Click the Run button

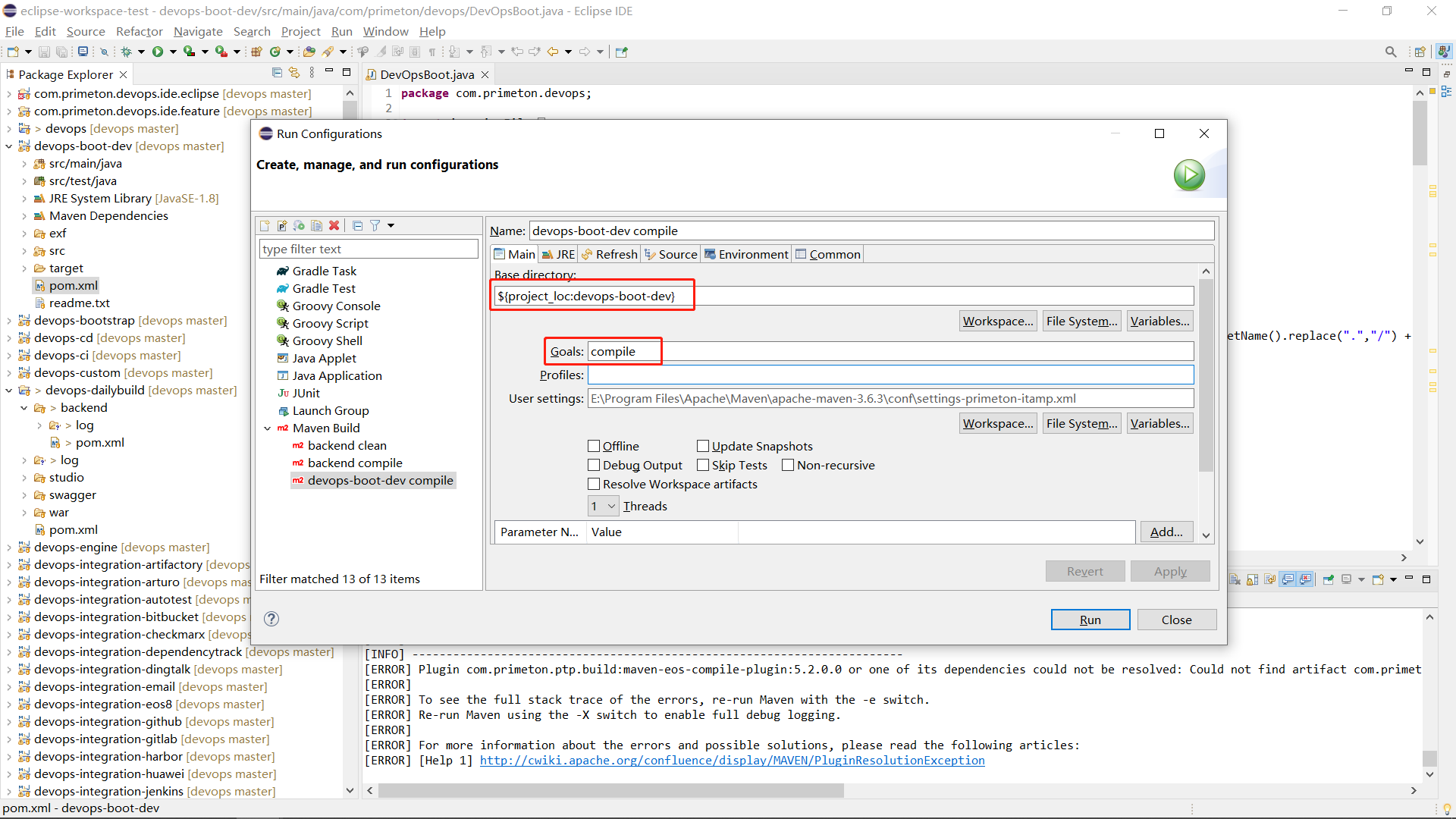1090,620
